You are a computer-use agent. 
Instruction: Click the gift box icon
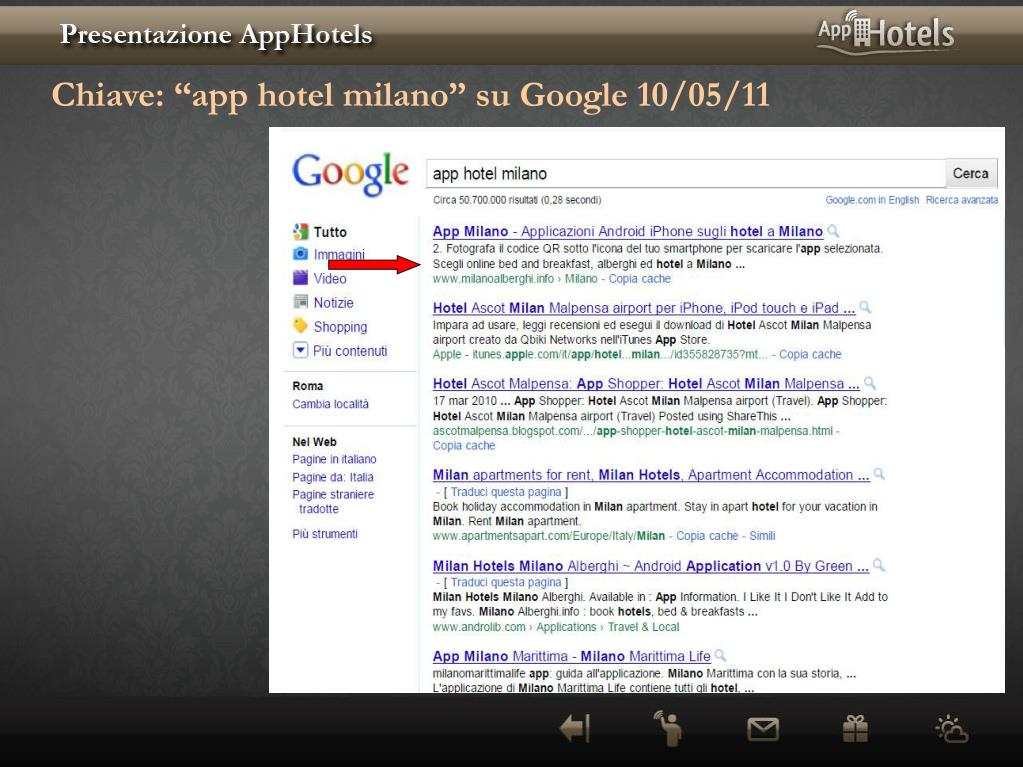855,729
